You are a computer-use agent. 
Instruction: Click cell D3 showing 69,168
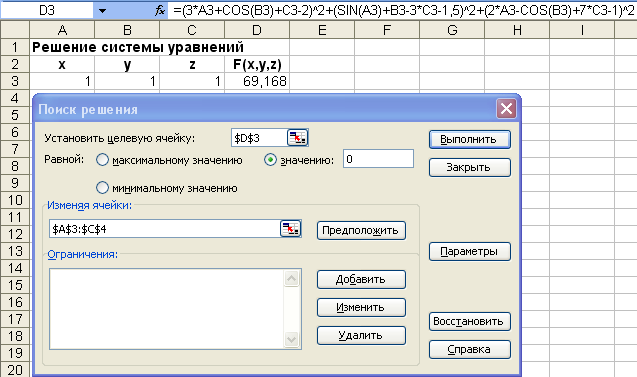pyautogui.click(x=257, y=81)
